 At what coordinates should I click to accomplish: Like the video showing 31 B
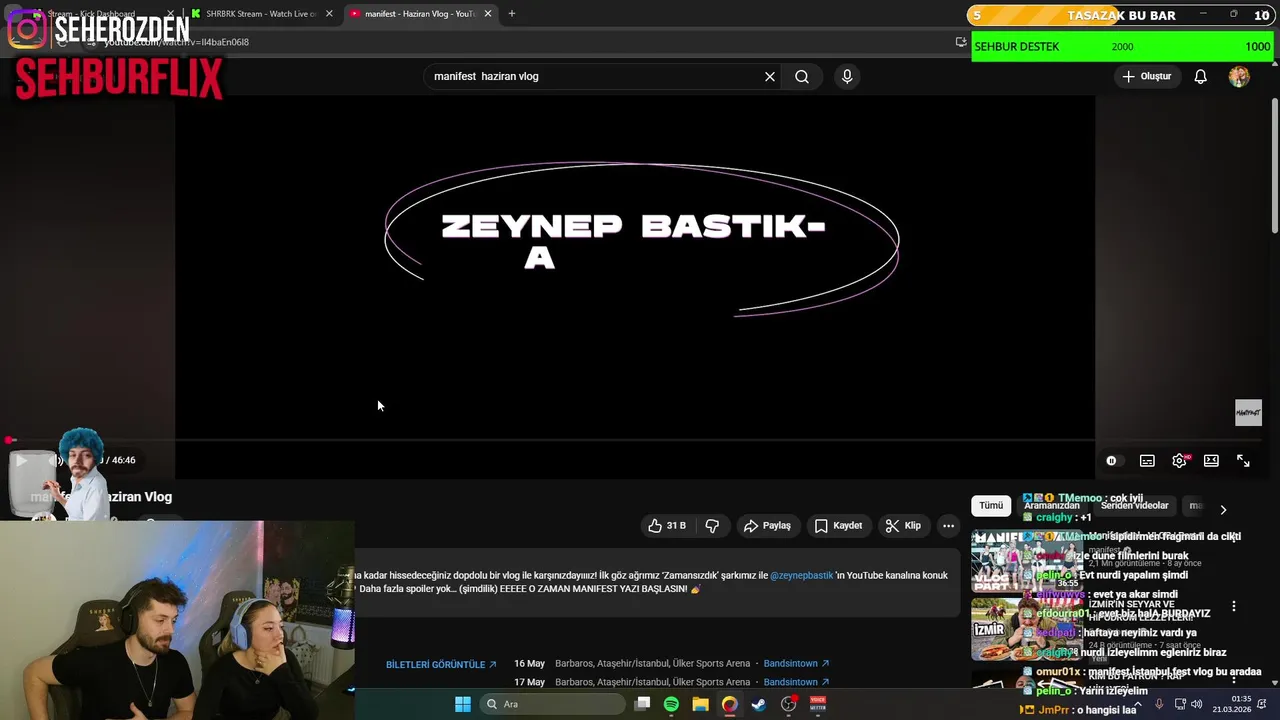(667, 525)
